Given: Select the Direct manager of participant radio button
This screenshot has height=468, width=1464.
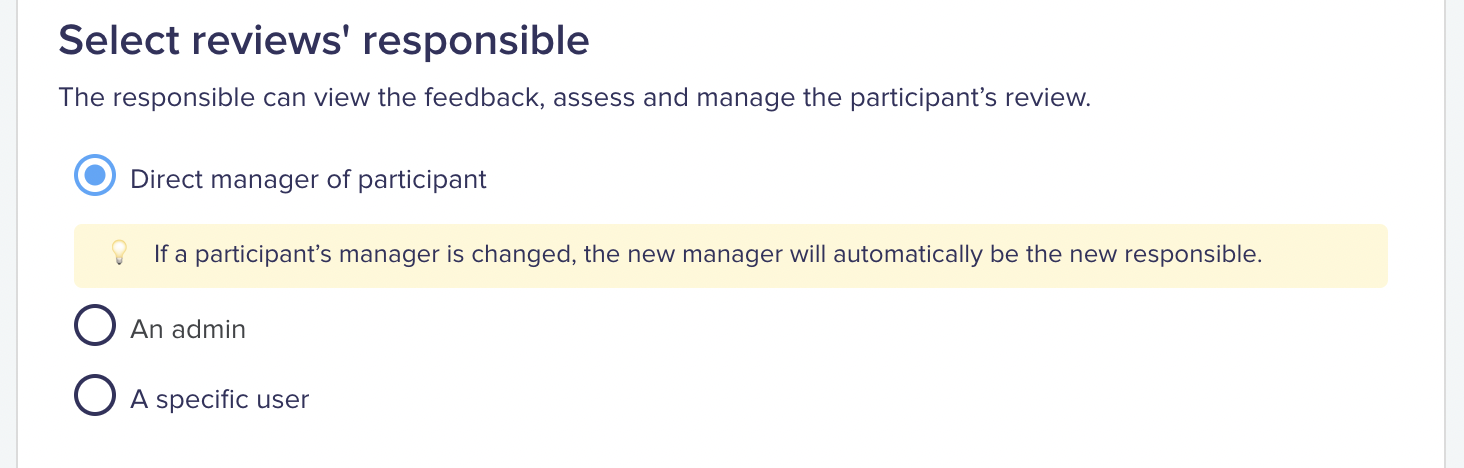Looking at the screenshot, I should tap(95, 176).
